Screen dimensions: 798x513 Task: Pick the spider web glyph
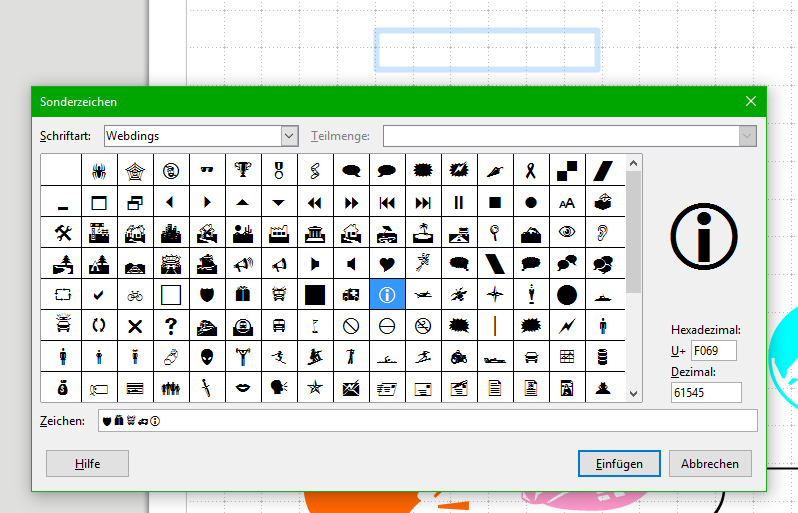tap(135, 170)
